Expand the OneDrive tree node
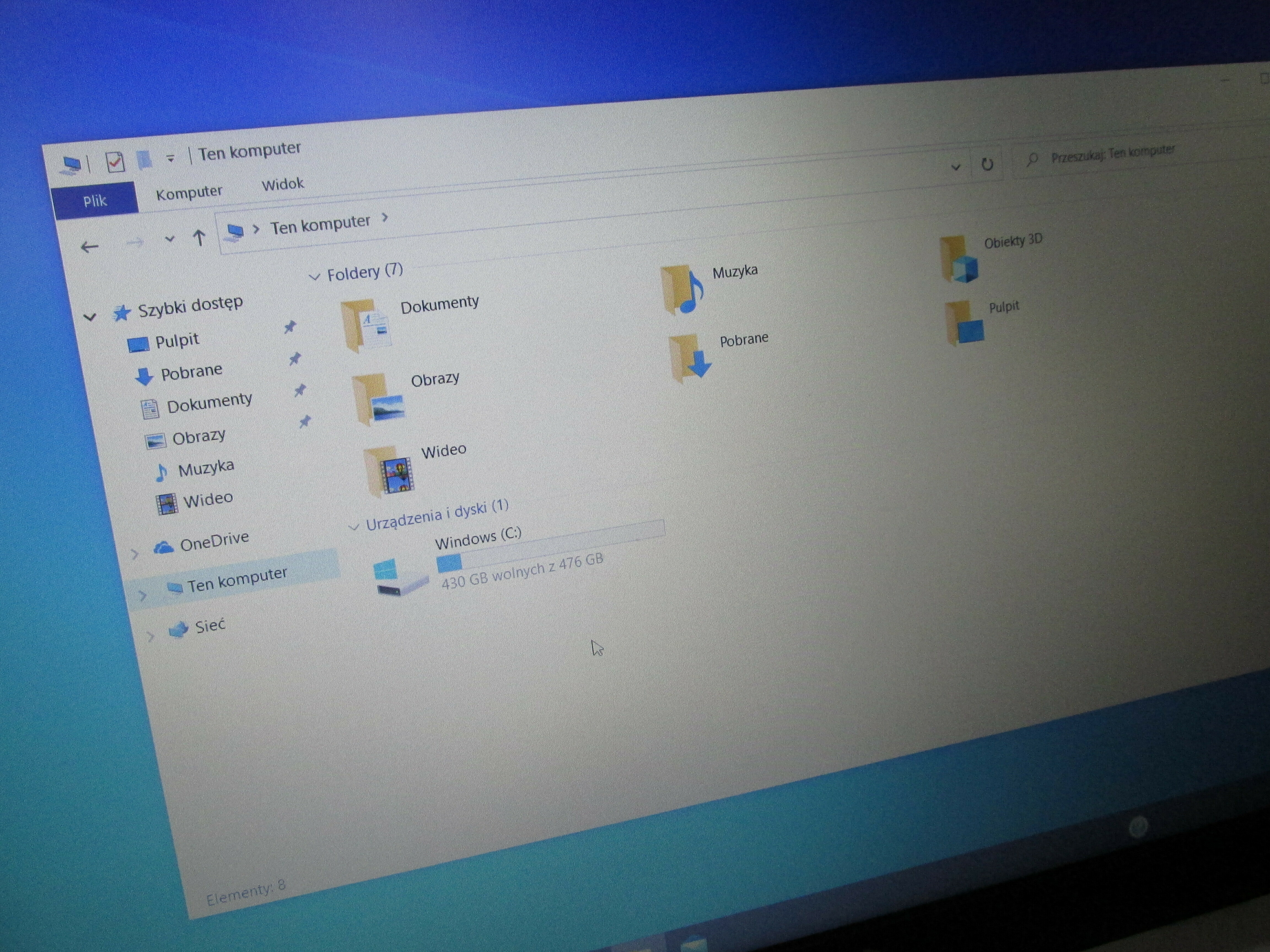The image size is (1270, 952). click(135, 554)
